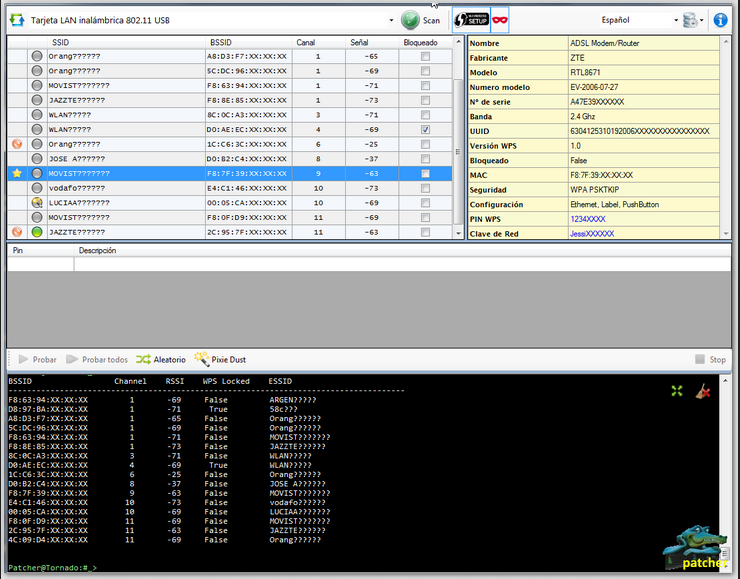Click status circle of Orang 5C:DC:96
740x579 pixels.
pyautogui.click(x=37, y=71)
